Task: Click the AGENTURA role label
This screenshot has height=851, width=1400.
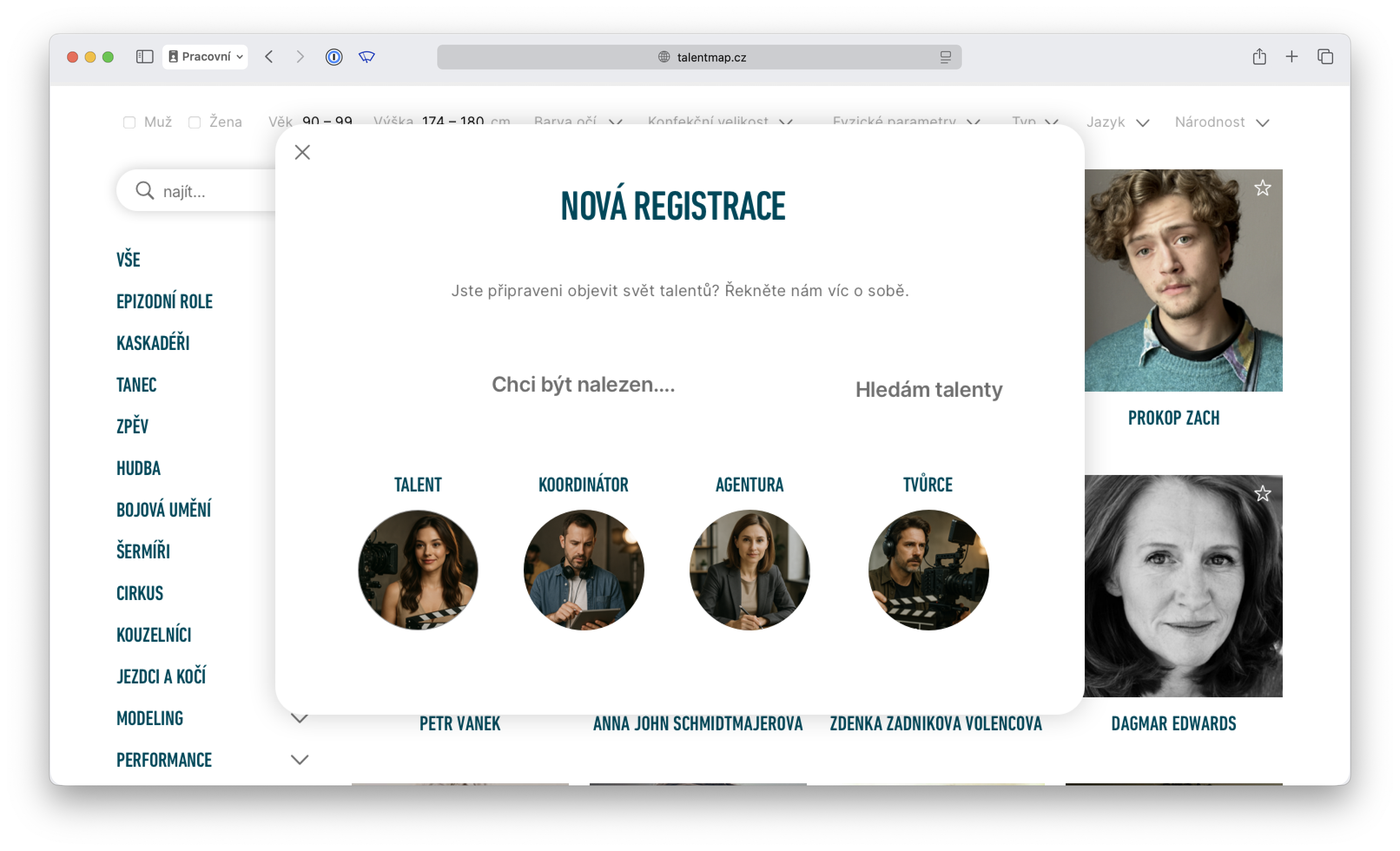Action: pyautogui.click(x=750, y=485)
